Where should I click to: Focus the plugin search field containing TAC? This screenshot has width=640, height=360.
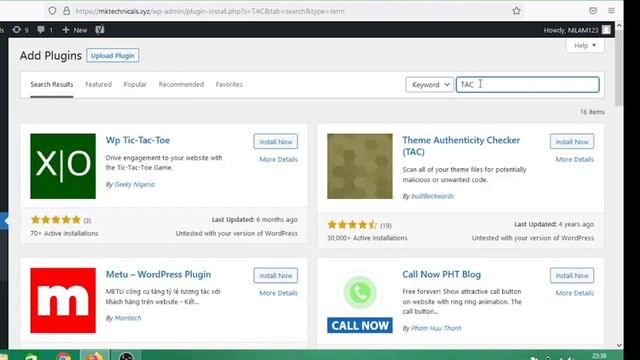coord(527,84)
